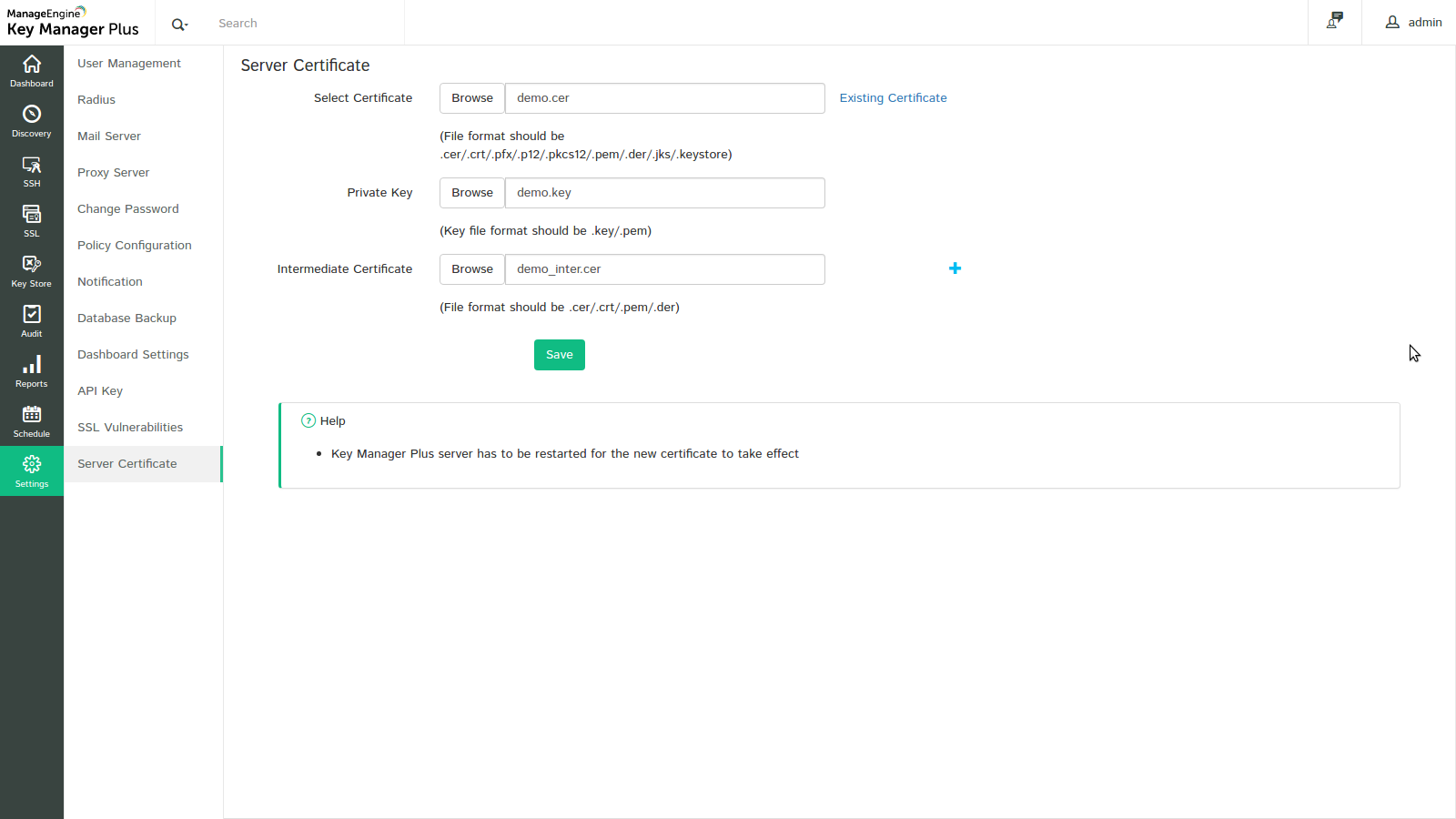The image size is (1456, 819).
Task: Browse for the Select Certificate file
Action: [x=472, y=98]
